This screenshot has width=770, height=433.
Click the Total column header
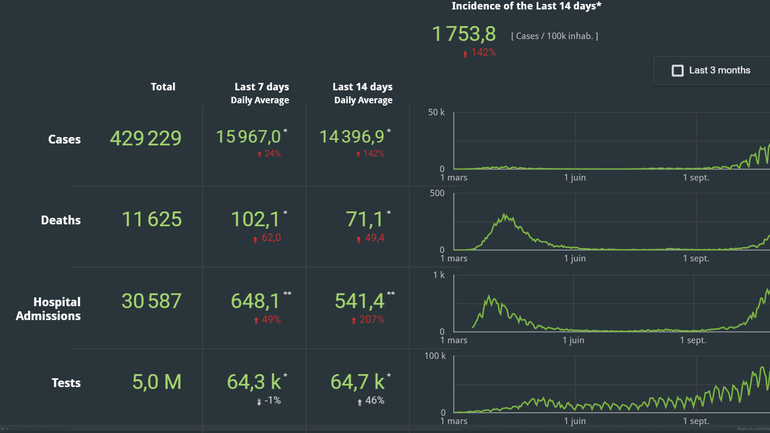pyautogui.click(x=163, y=87)
